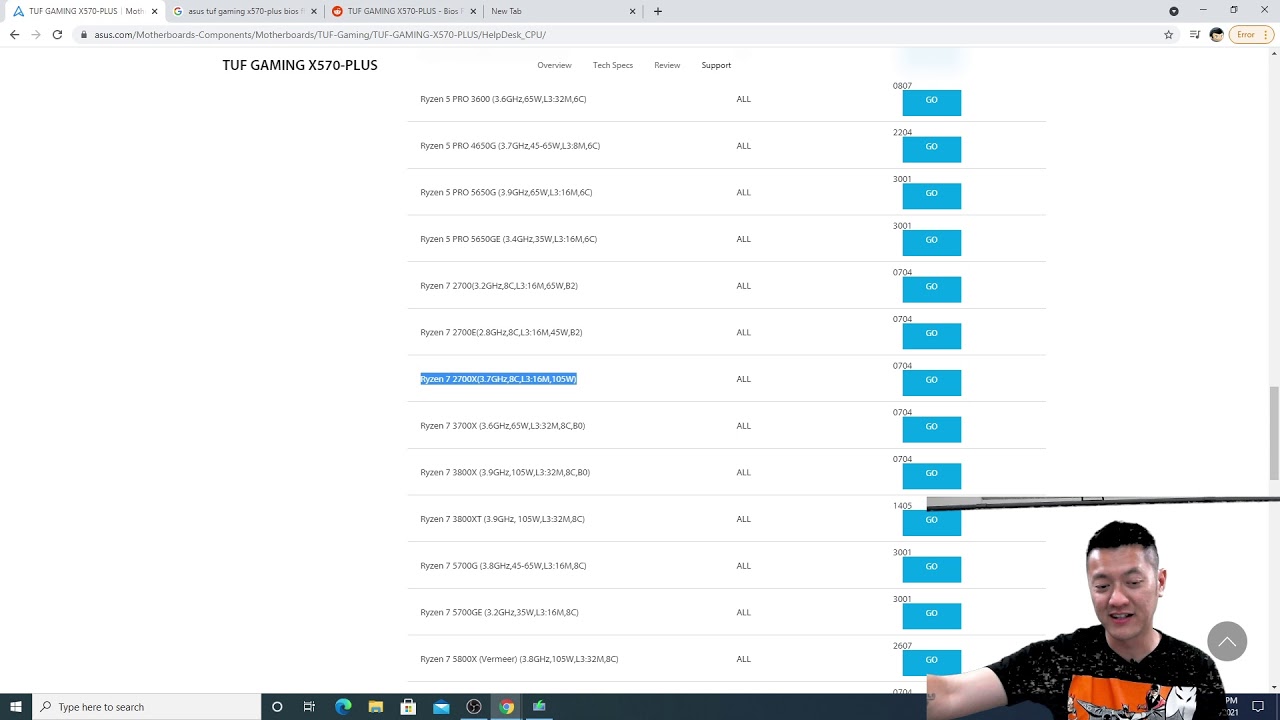Select Ryzen 5 PRO 4650G row text
The image size is (1280, 720).
point(510,146)
